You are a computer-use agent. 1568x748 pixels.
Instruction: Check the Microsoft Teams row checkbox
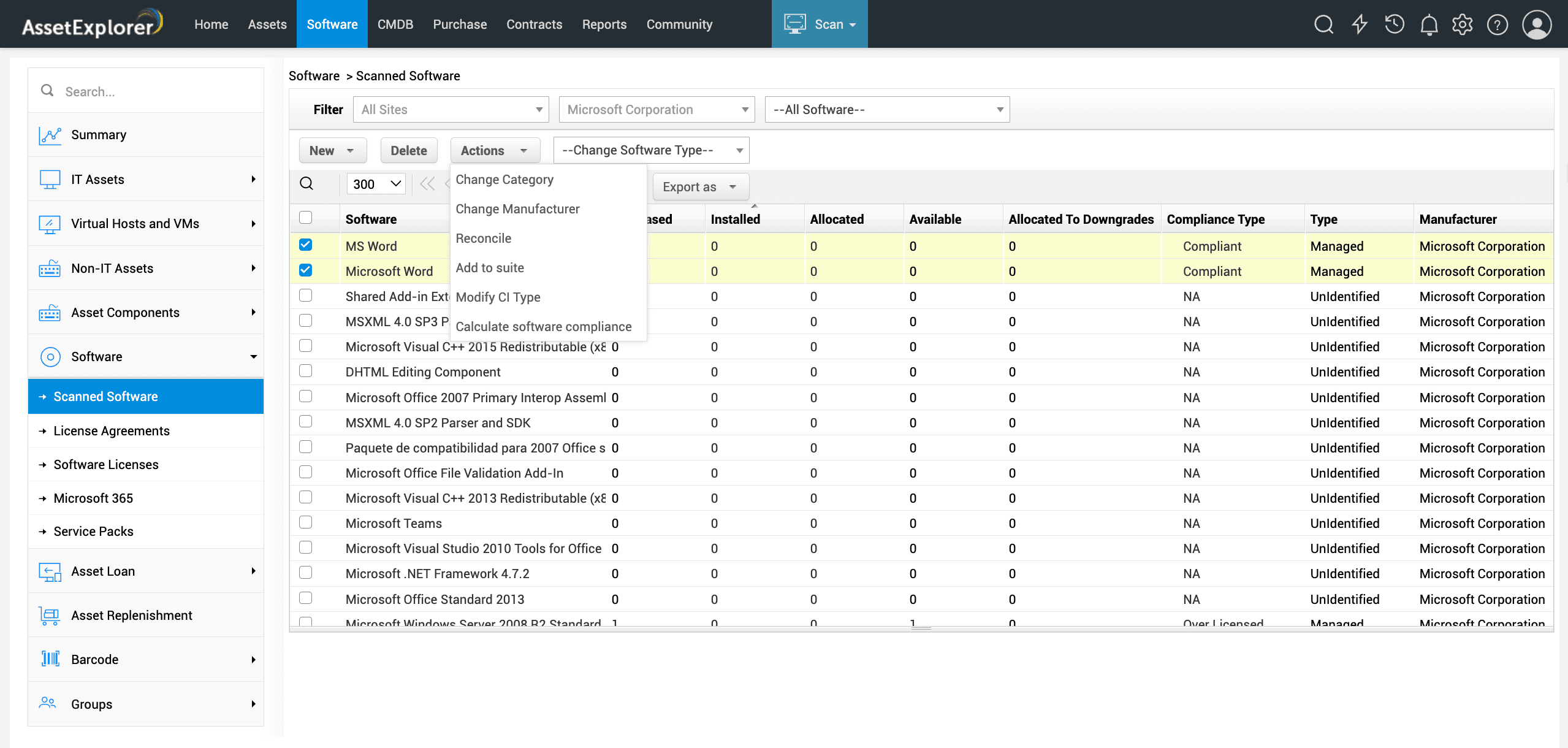(305, 522)
